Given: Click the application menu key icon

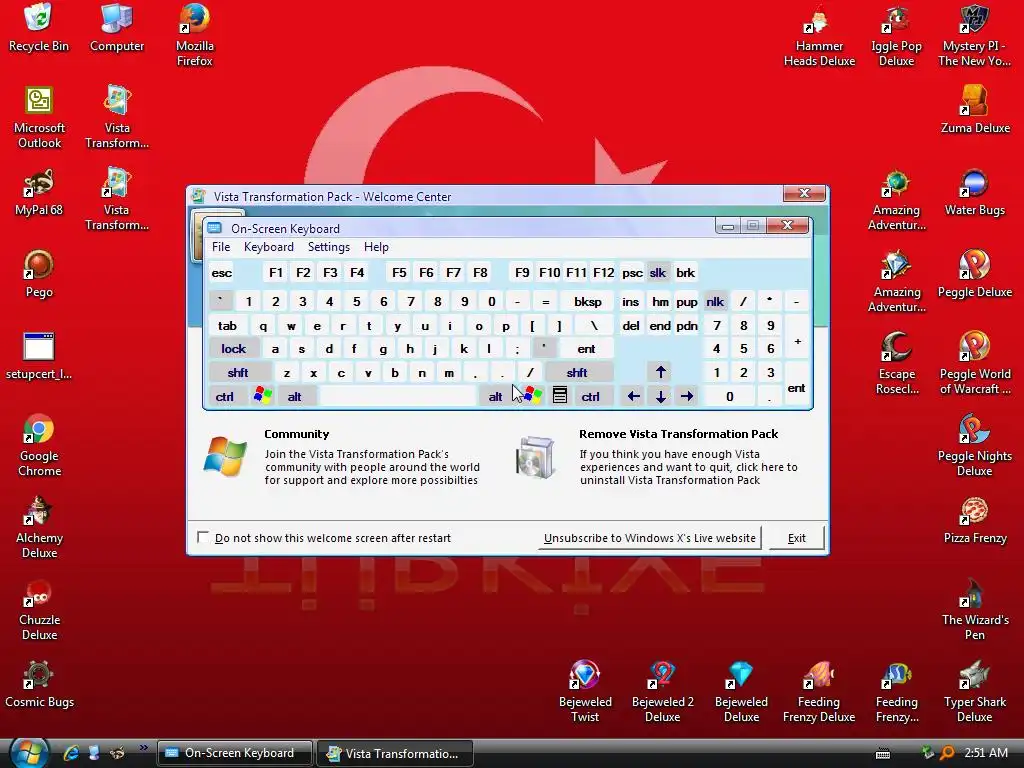Looking at the screenshot, I should (x=560, y=396).
